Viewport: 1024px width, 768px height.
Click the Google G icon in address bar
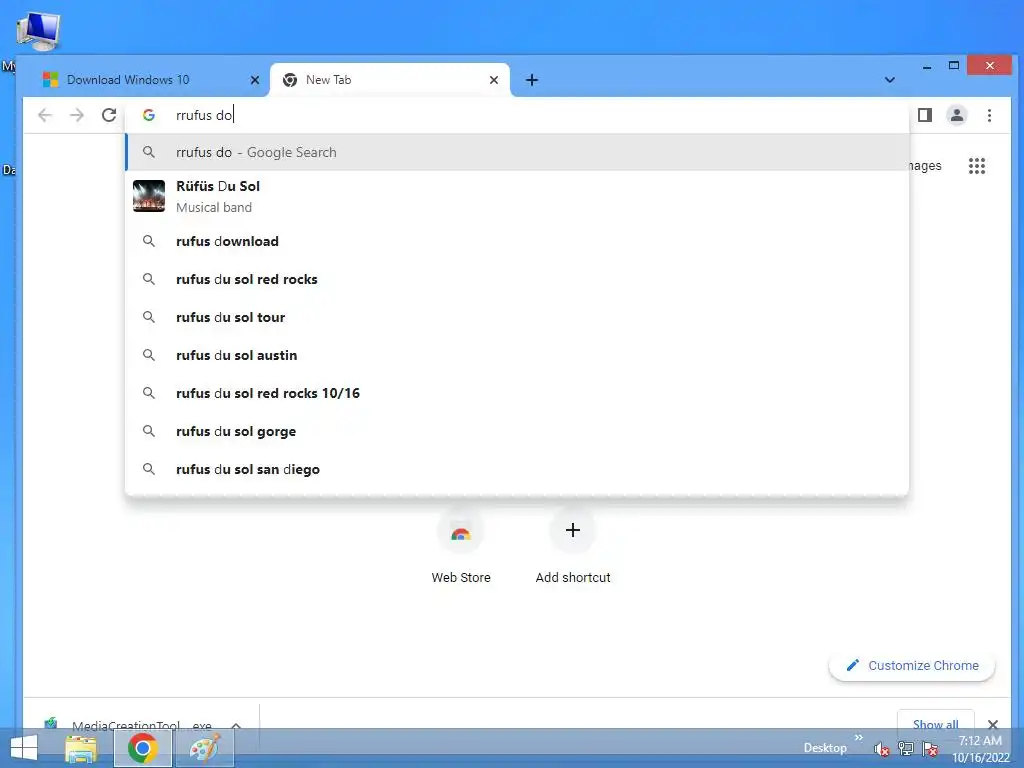[x=149, y=115]
